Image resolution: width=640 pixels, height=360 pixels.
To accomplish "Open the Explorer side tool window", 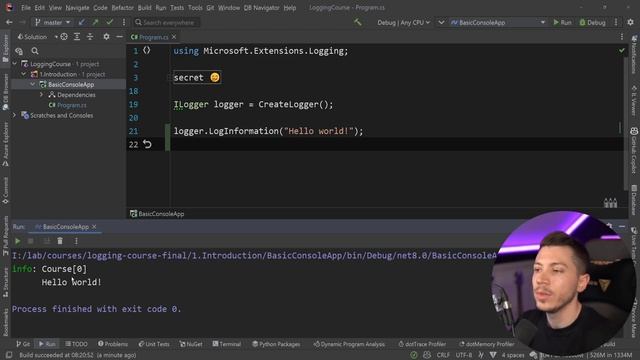I will point(6,48).
